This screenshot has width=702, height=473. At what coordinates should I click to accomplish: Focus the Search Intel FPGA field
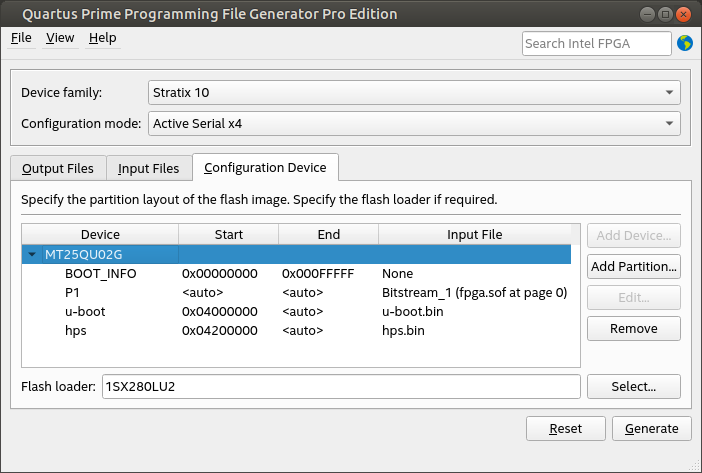[596, 43]
